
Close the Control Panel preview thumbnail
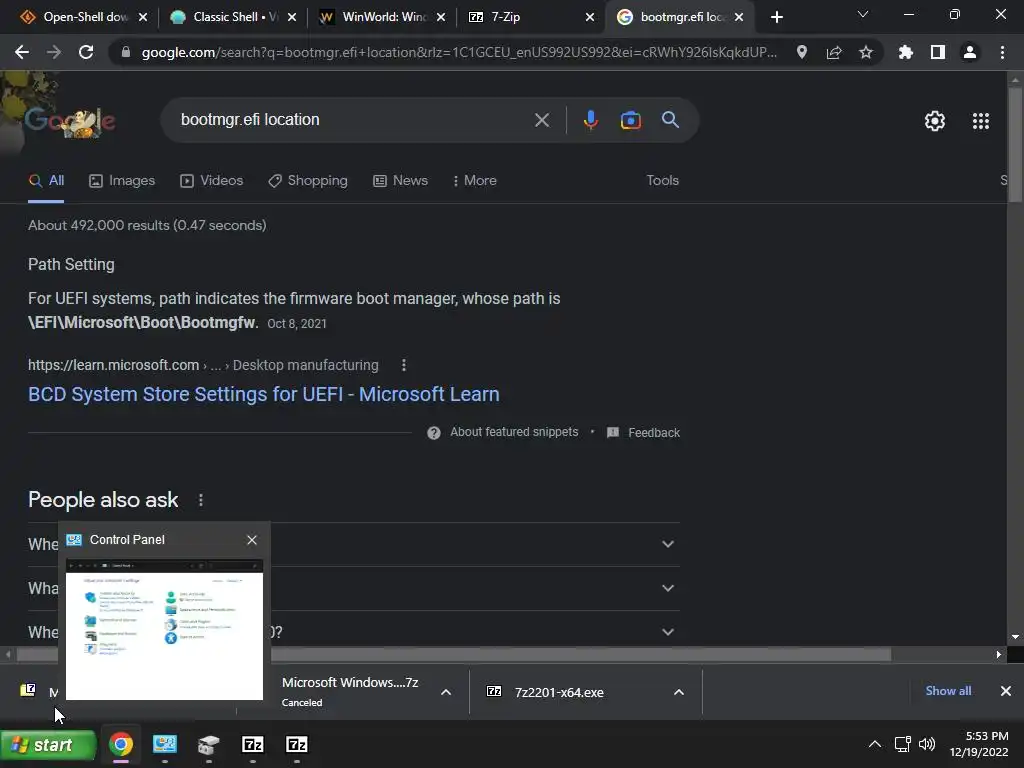coord(252,540)
